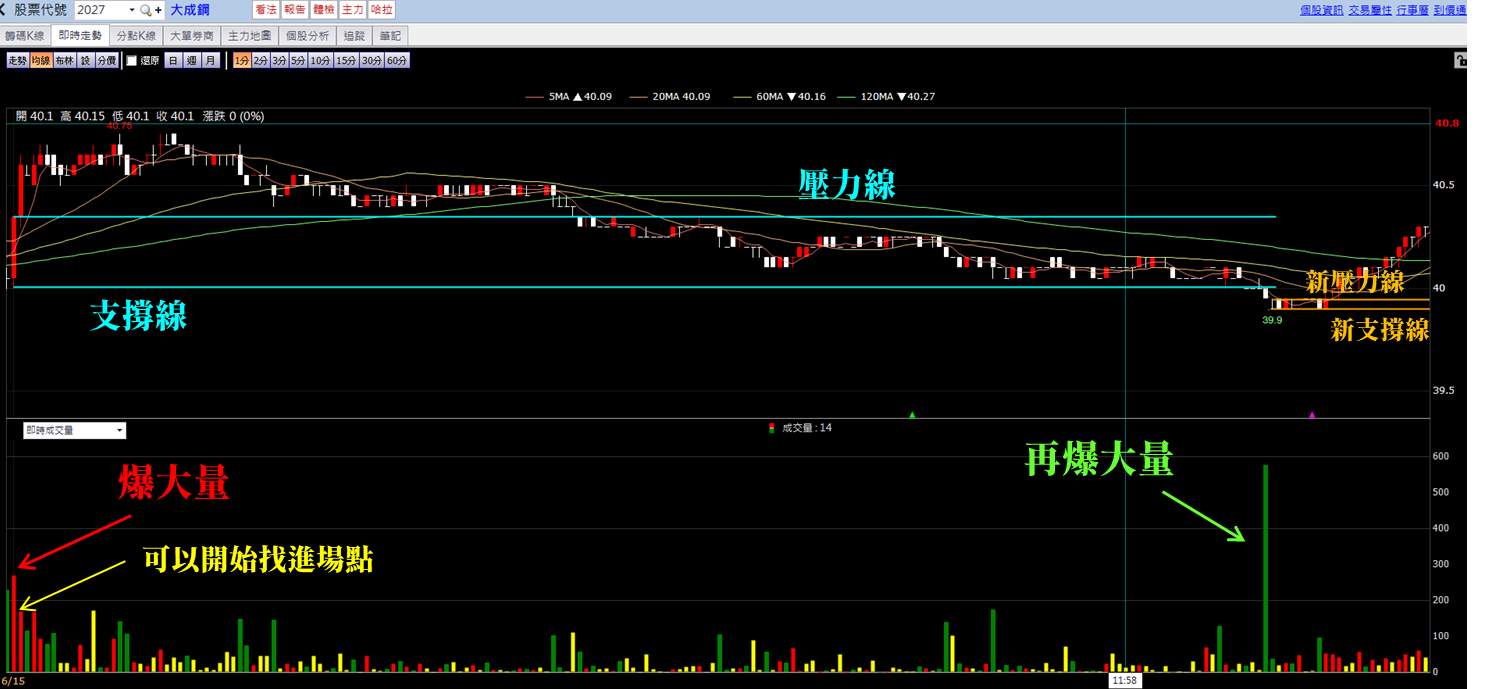Click the back arrow beside 股票代號
The image size is (1492, 689).
tap(4, 9)
